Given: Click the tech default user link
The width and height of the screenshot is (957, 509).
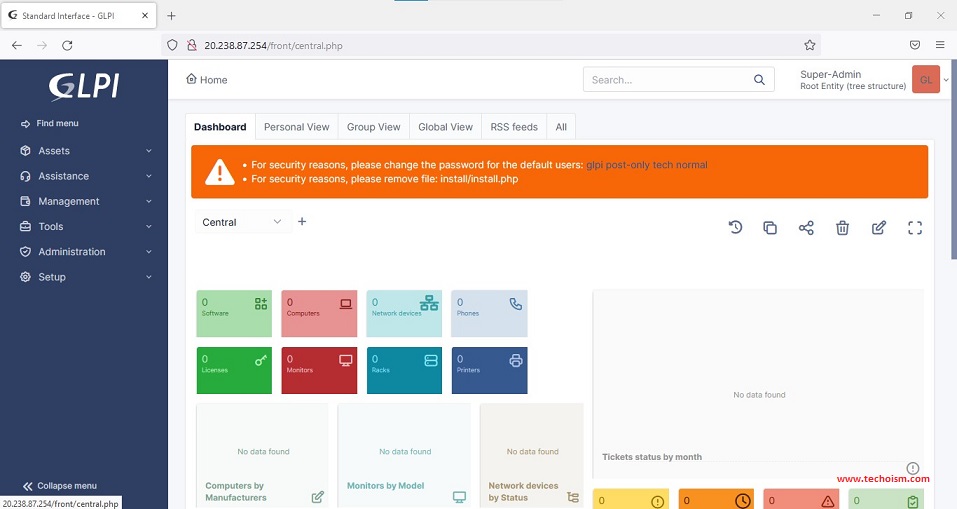Looking at the screenshot, I should (663, 165).
